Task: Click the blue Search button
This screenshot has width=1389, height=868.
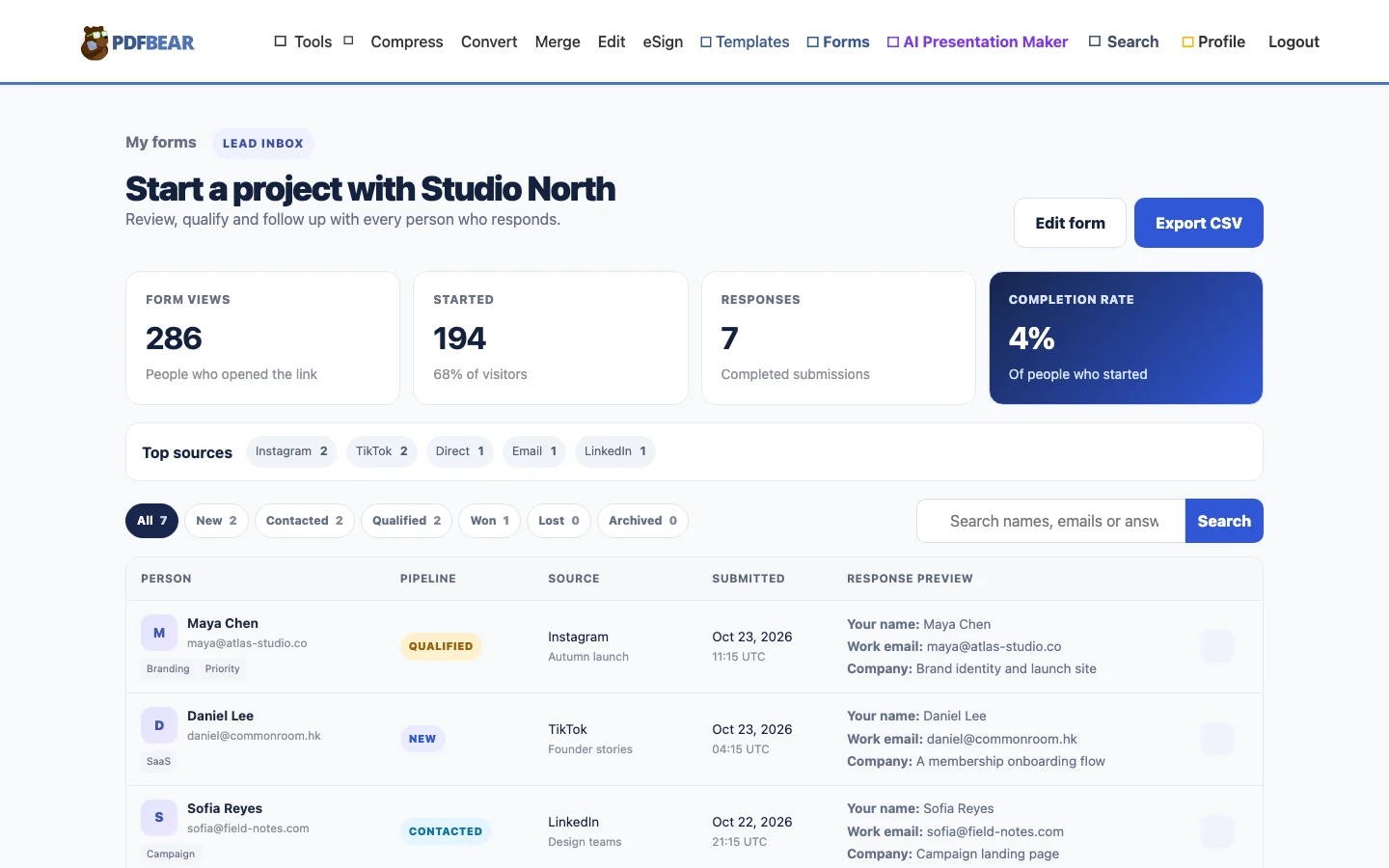Action: (x=1224, y=521)
